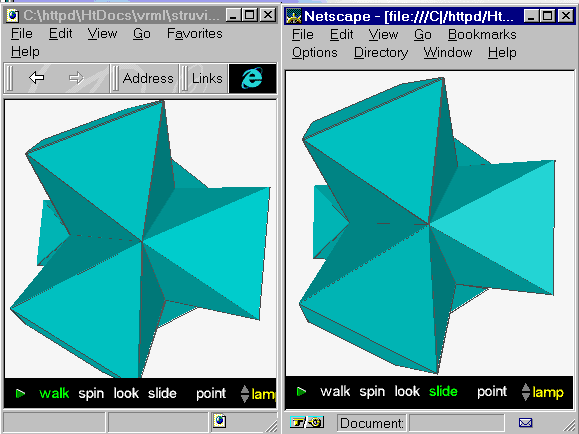Image resolution: width=579 pixels, height=434 pixels.
Task: Click slide in the left VRML viewer
Action: [162, 393]
